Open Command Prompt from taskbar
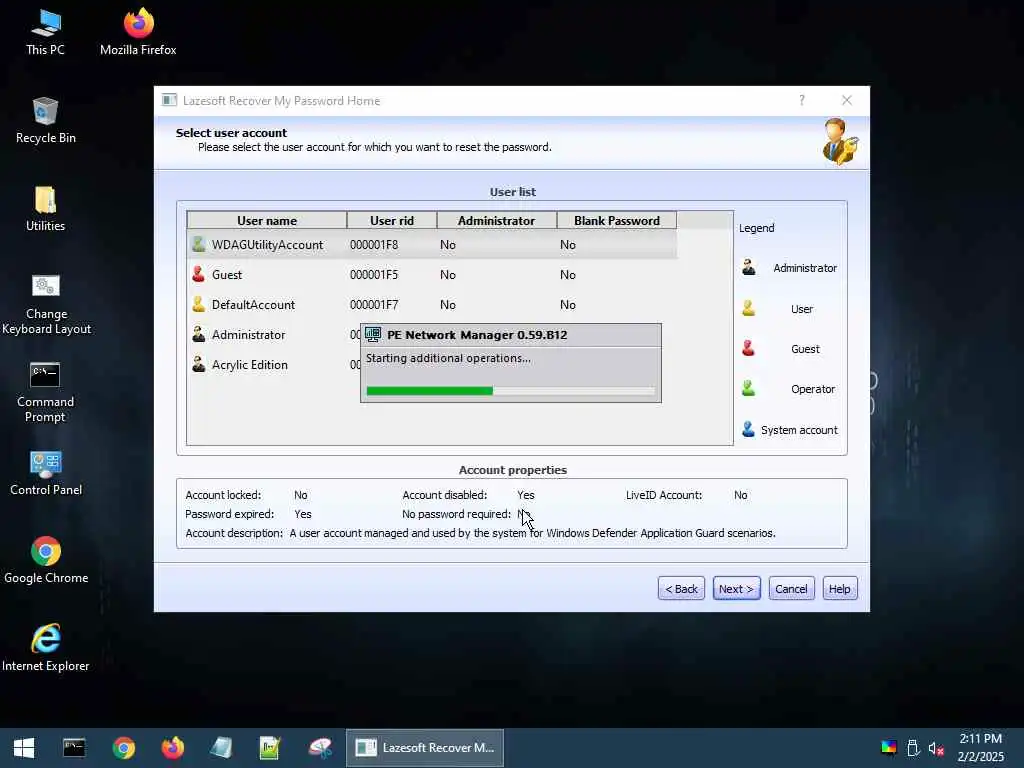The width and height of the screenshot is (1024, 768). 74,748
